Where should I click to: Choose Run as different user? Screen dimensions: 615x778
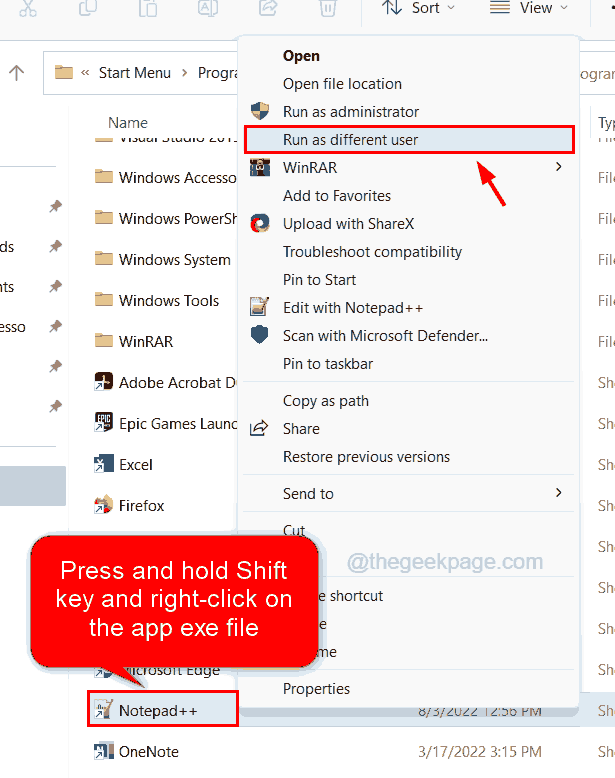[410, 139]
